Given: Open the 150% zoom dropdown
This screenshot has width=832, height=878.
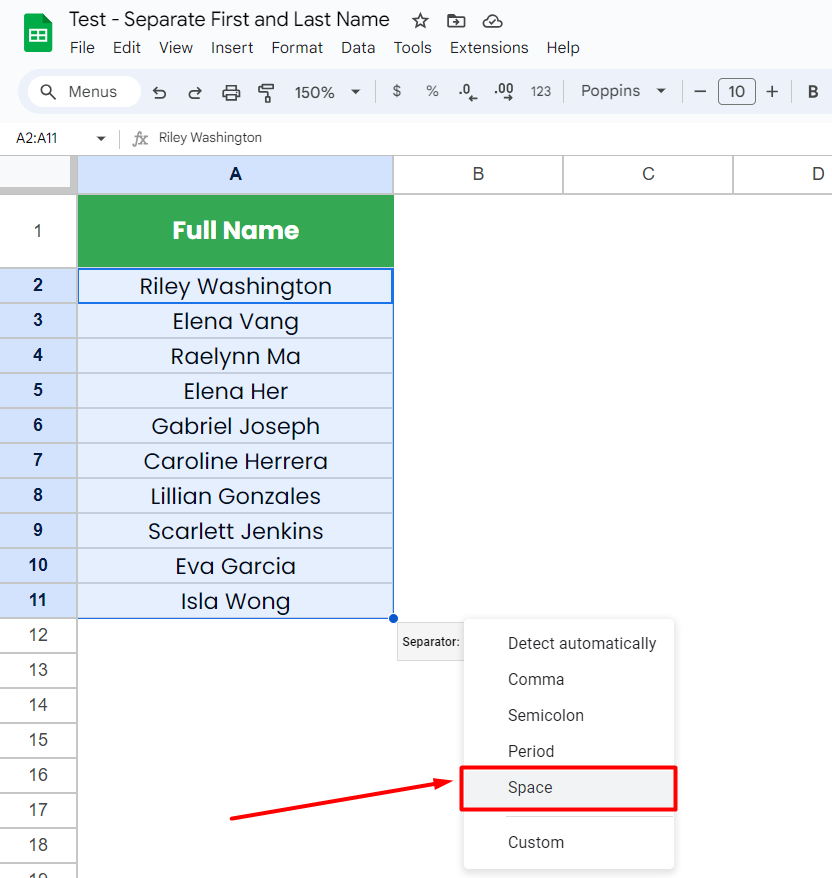Looking at the screenshot, I should point(327,92).
